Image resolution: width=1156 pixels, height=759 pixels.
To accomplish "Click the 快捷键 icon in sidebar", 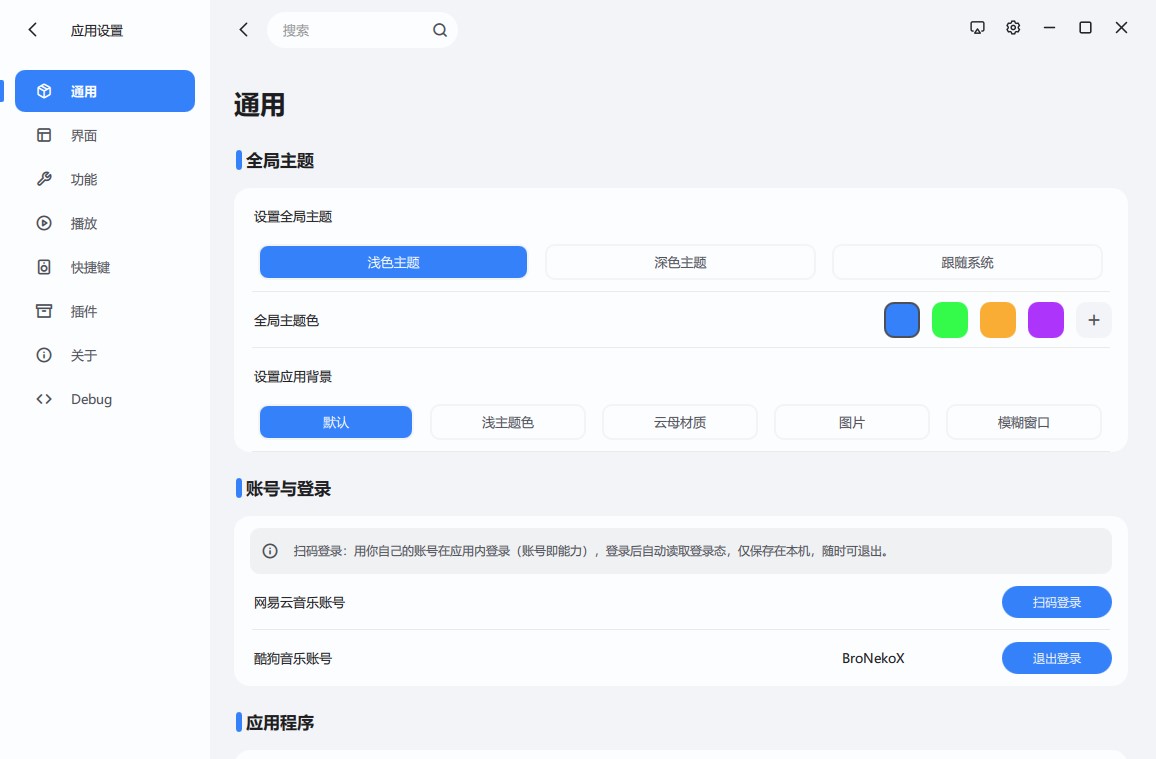I will click(x=44, y=267).
